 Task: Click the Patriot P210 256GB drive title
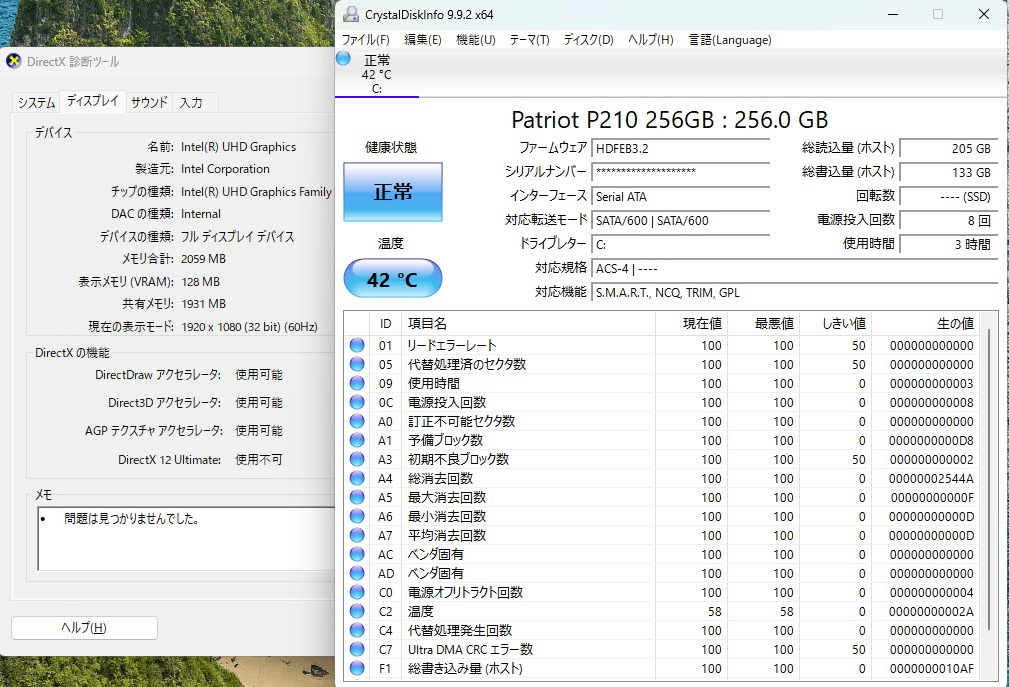point(669,120)
